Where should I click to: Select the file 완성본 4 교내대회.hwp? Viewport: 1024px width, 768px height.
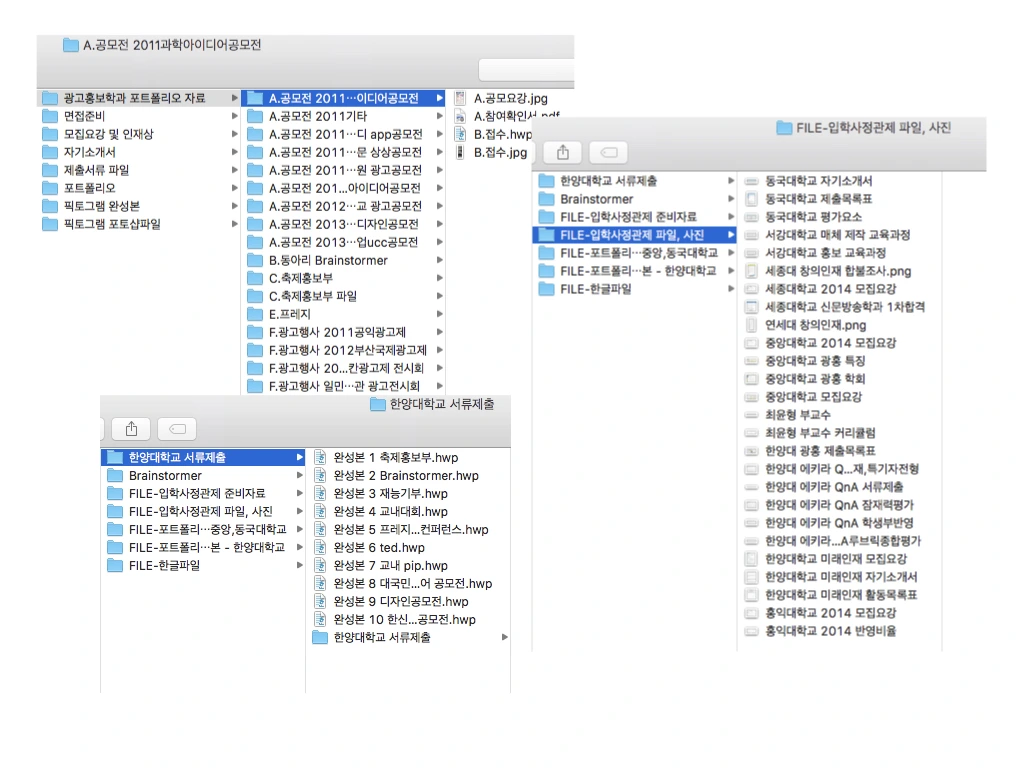point(408,511)
